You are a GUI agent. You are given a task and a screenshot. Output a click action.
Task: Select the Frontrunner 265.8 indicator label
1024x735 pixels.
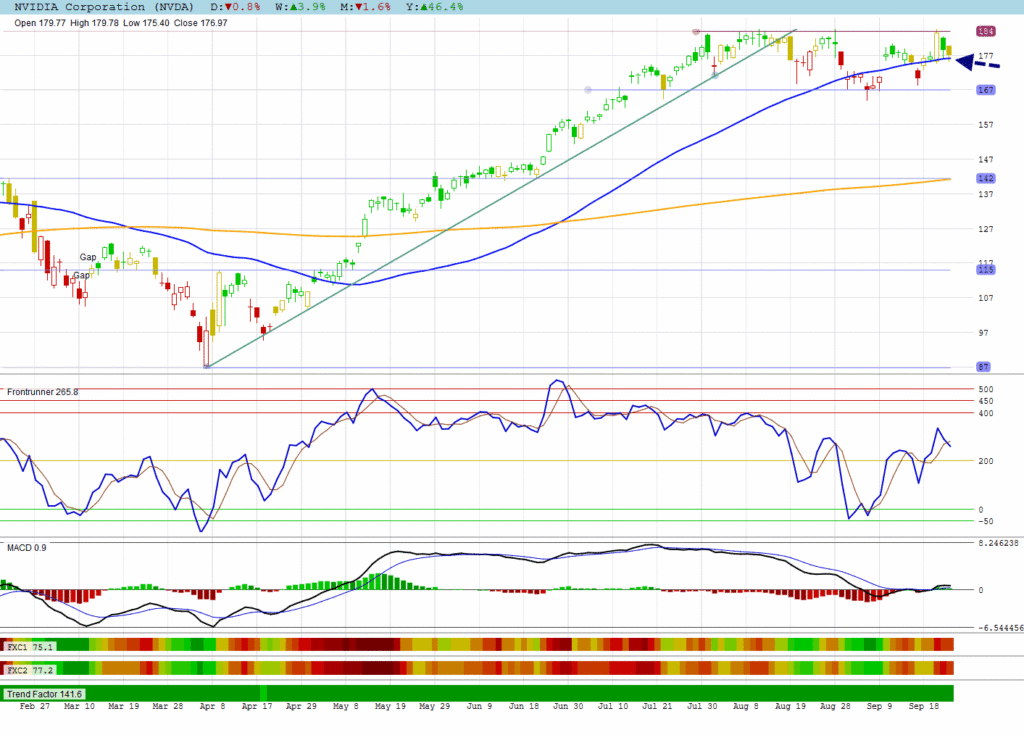[x=43, y=392]
